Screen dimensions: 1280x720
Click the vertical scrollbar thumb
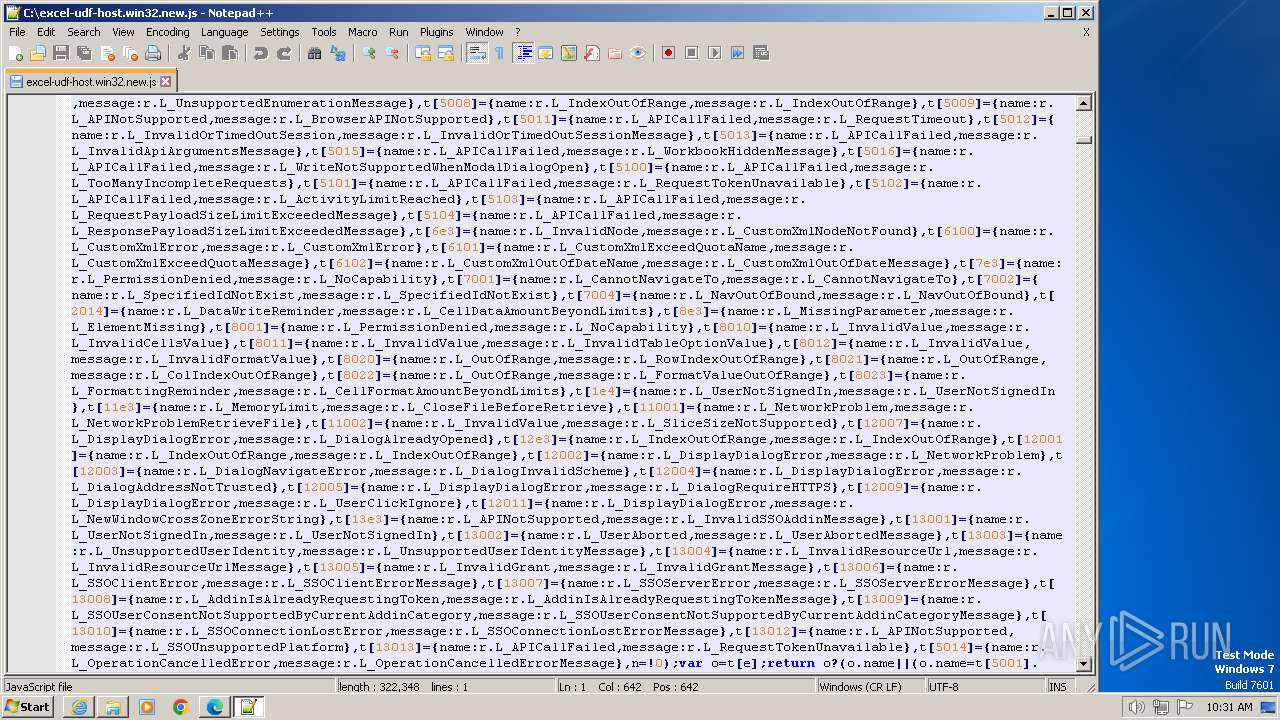[x=1083, y=139]
